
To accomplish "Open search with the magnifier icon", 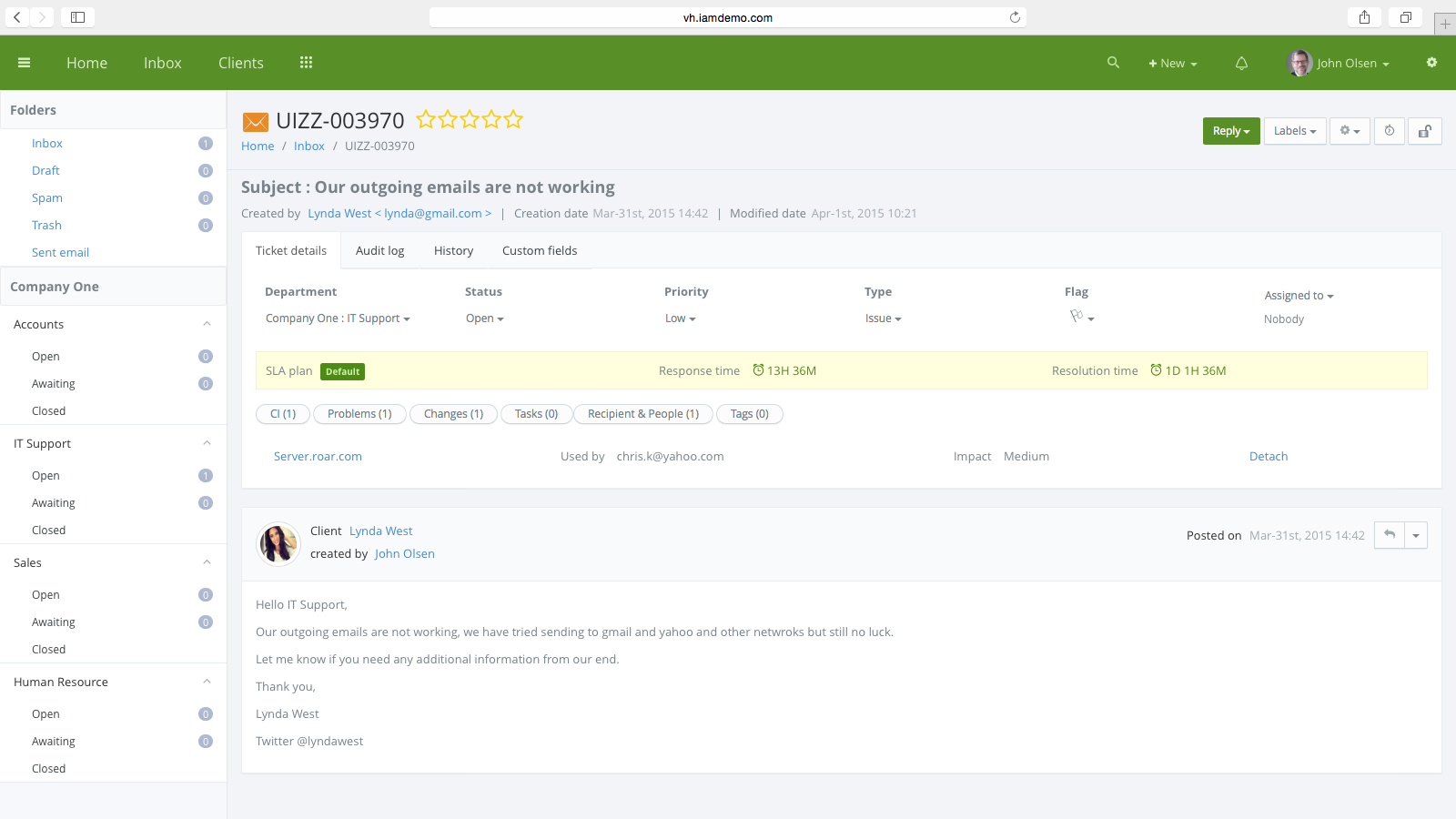I will (1113, 63).
